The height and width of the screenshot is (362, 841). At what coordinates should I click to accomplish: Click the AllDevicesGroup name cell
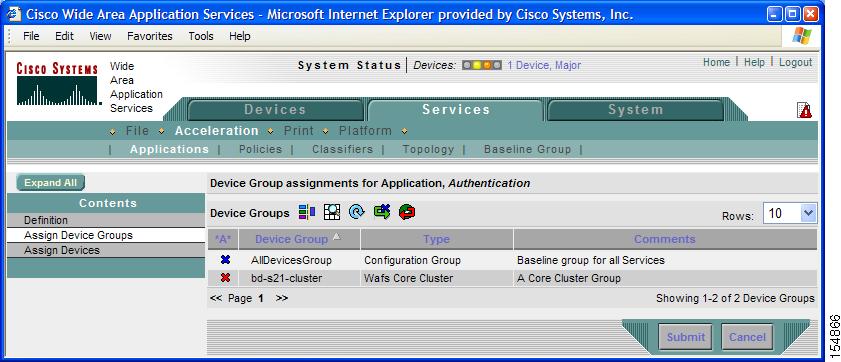pyautogui.click(x=291, y=260)
